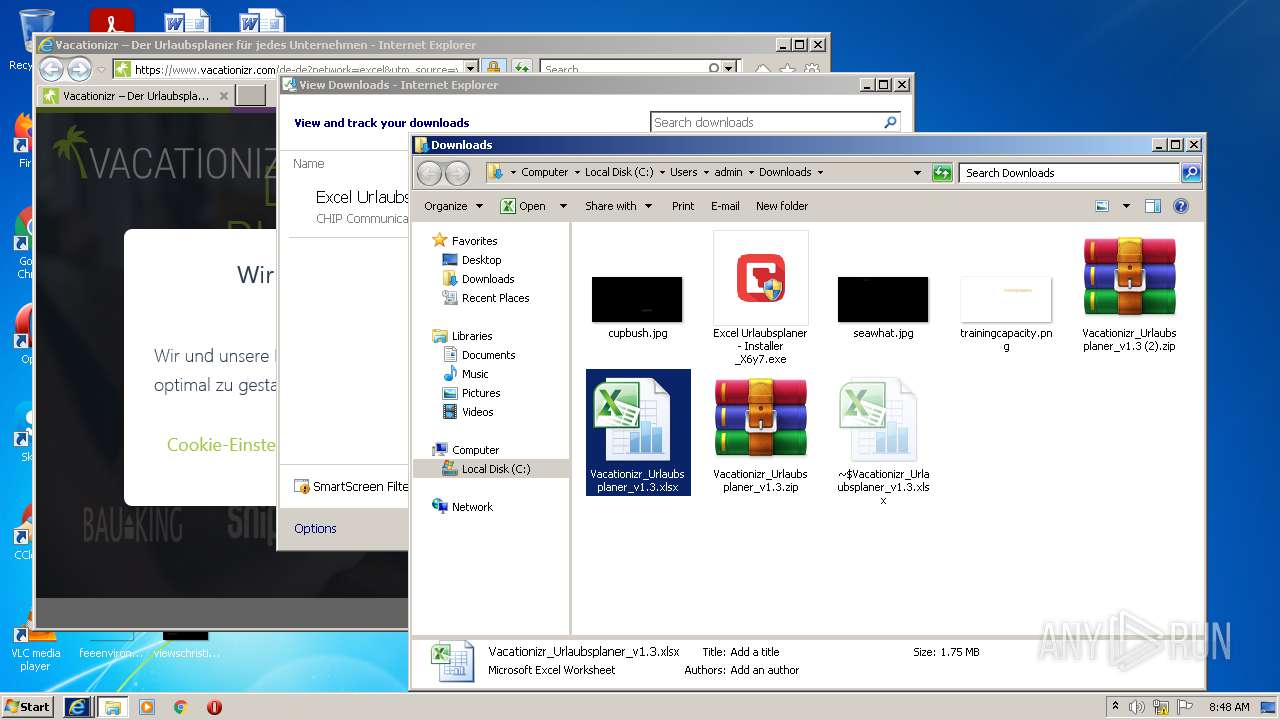The image size is (1280, 720).
Task: Select Network in navigation pane
Action: 472,507
